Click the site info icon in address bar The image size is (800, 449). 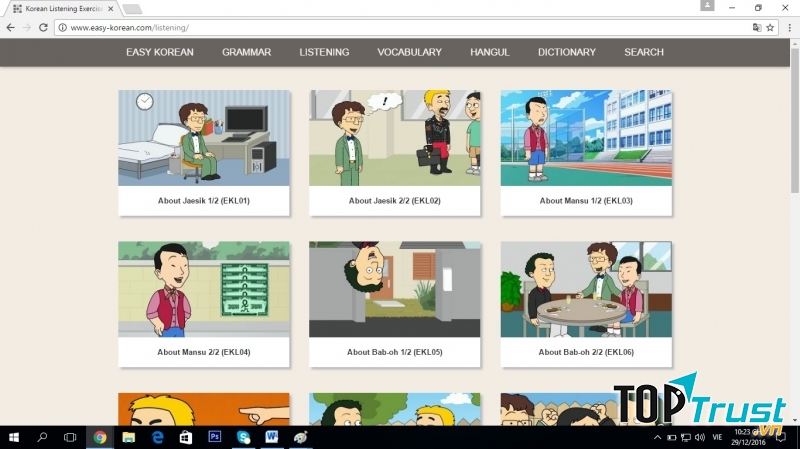62,28
